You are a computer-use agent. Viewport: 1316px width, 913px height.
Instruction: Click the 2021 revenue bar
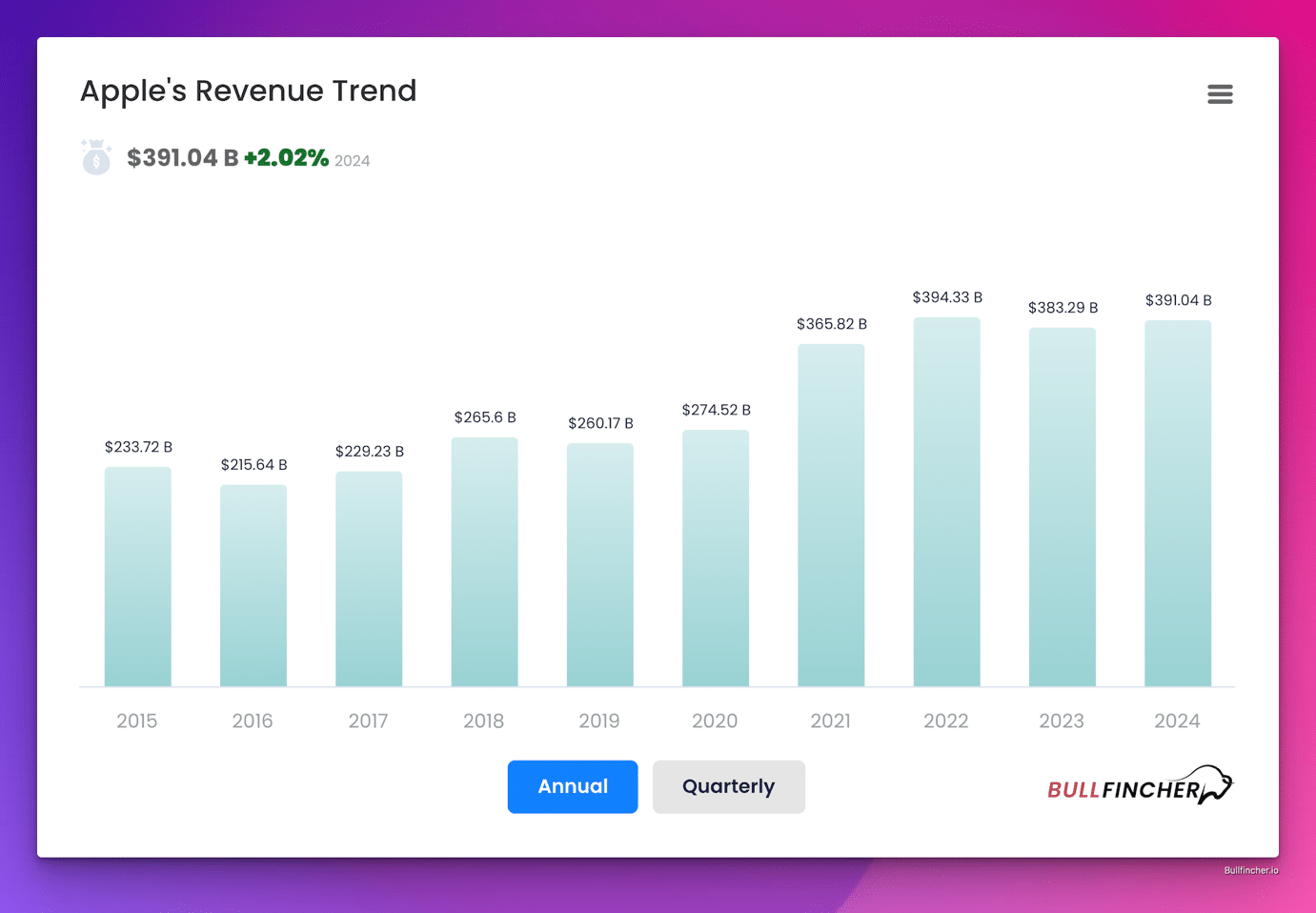[x=831, y=515]
